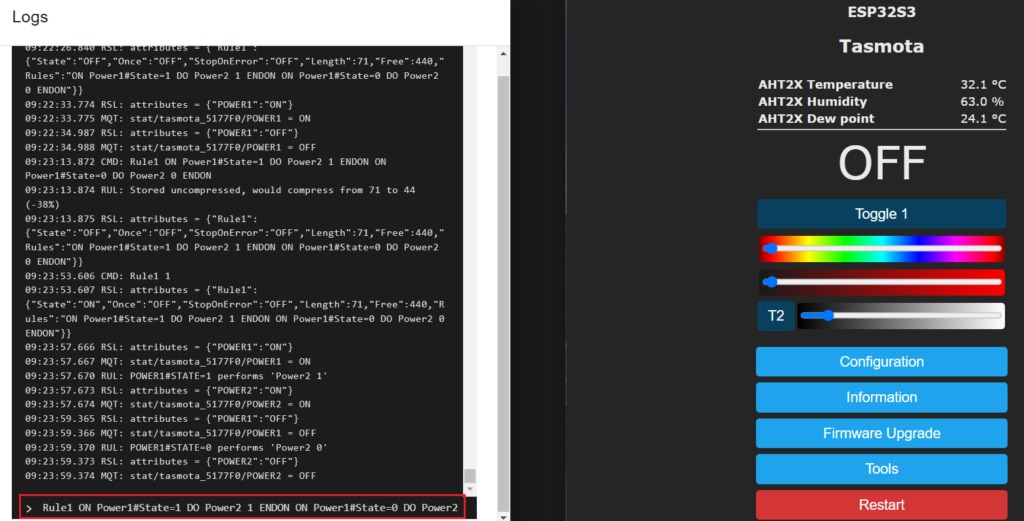Click the ESP32S3 heading

coord(881,12)
